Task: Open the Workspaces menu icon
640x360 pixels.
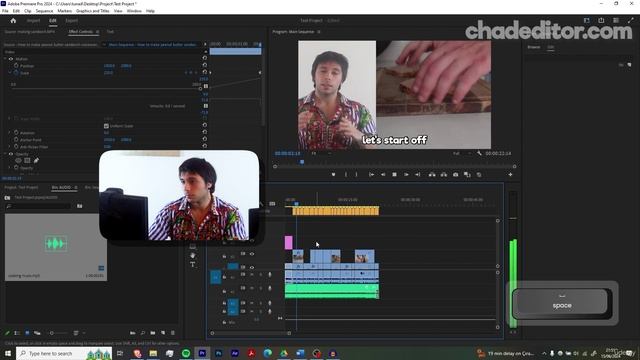Action: pyautogui.click(x=587, y=20)
